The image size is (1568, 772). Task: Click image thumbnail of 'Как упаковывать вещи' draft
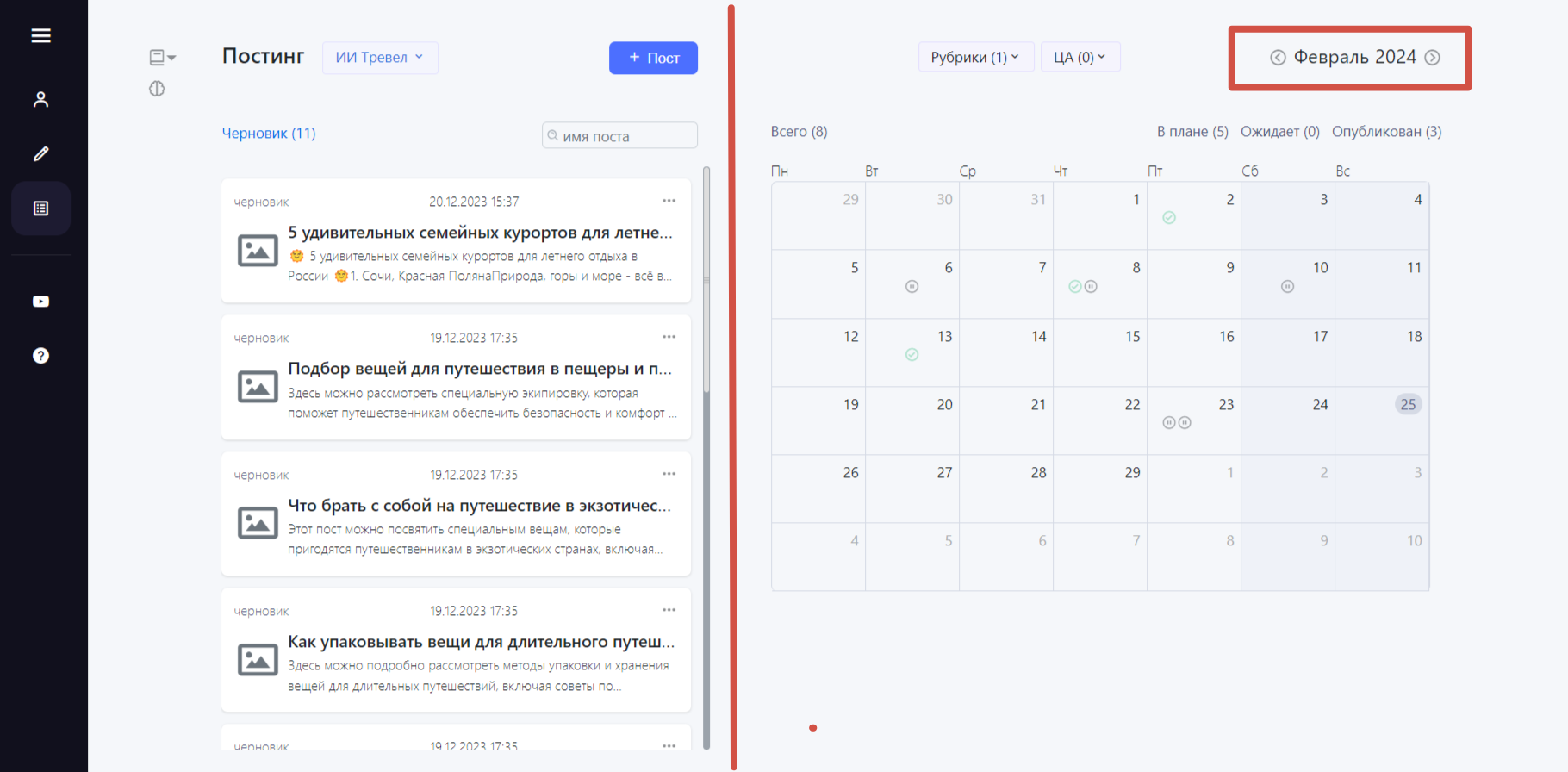[258, 660]
